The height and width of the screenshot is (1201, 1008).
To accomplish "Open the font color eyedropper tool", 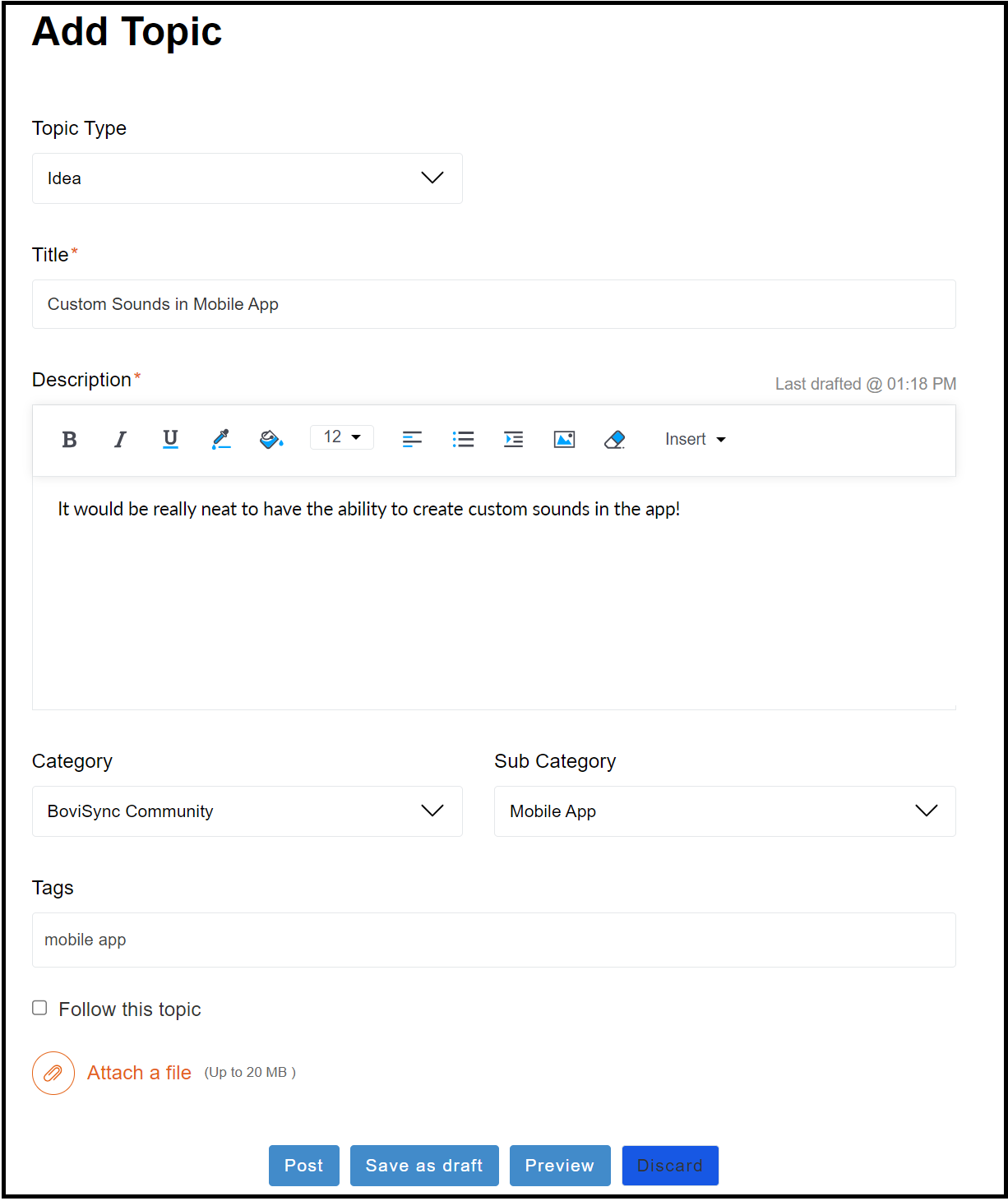I will click(x=221, y=440).
